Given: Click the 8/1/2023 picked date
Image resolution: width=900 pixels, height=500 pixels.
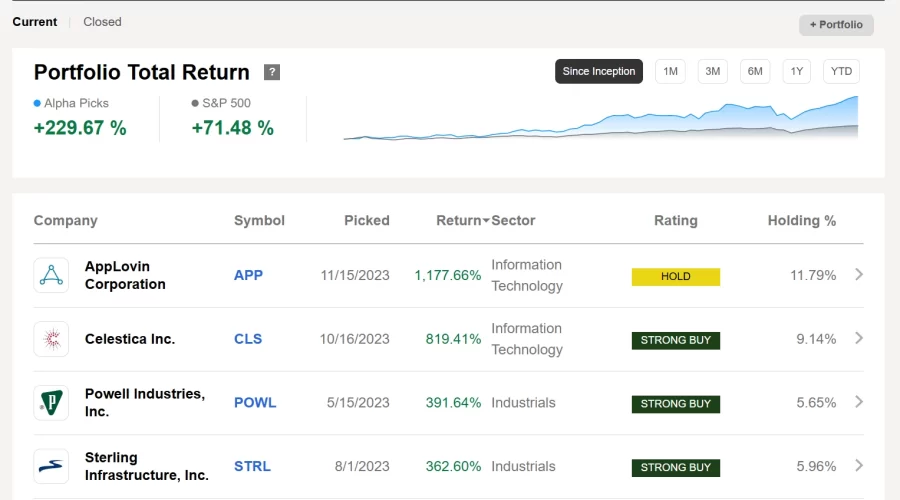Looking at the screenshot, I should tap(362, 466).
